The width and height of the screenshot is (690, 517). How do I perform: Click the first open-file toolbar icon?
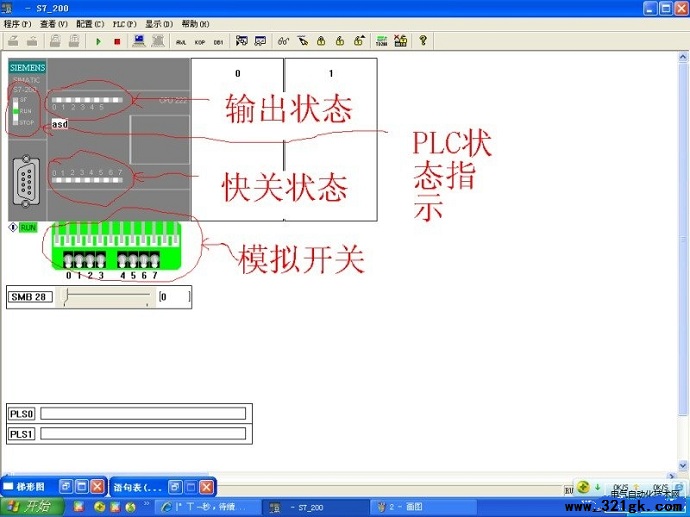pyautogui.click(x=13, y=41)
